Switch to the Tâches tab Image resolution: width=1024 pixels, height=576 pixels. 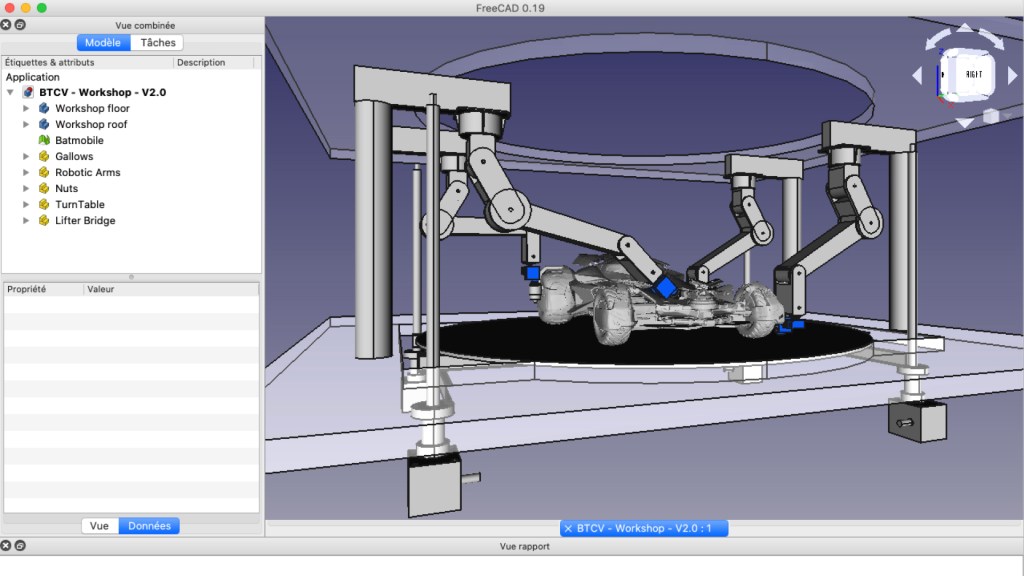point(157,42)
